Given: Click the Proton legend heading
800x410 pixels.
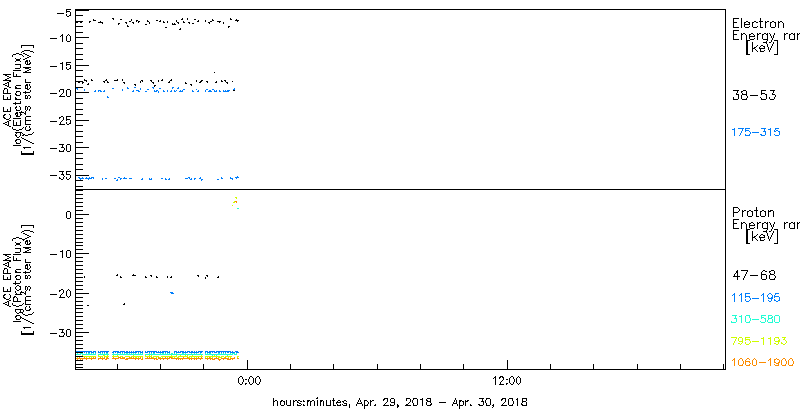Looking at the screenshot, I should 753,213.
